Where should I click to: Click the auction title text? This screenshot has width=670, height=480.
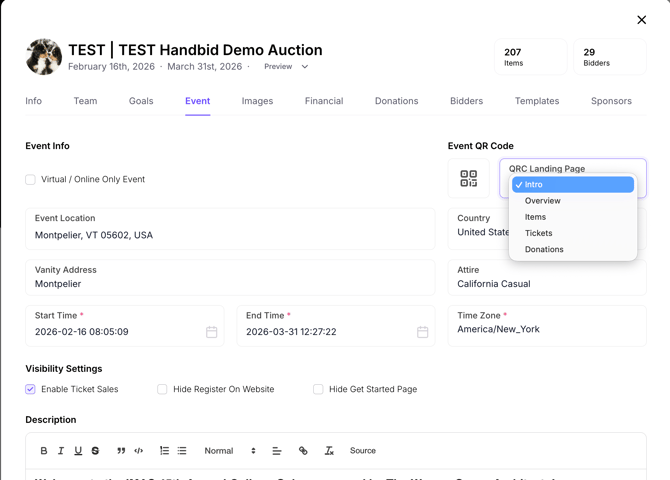195,50
